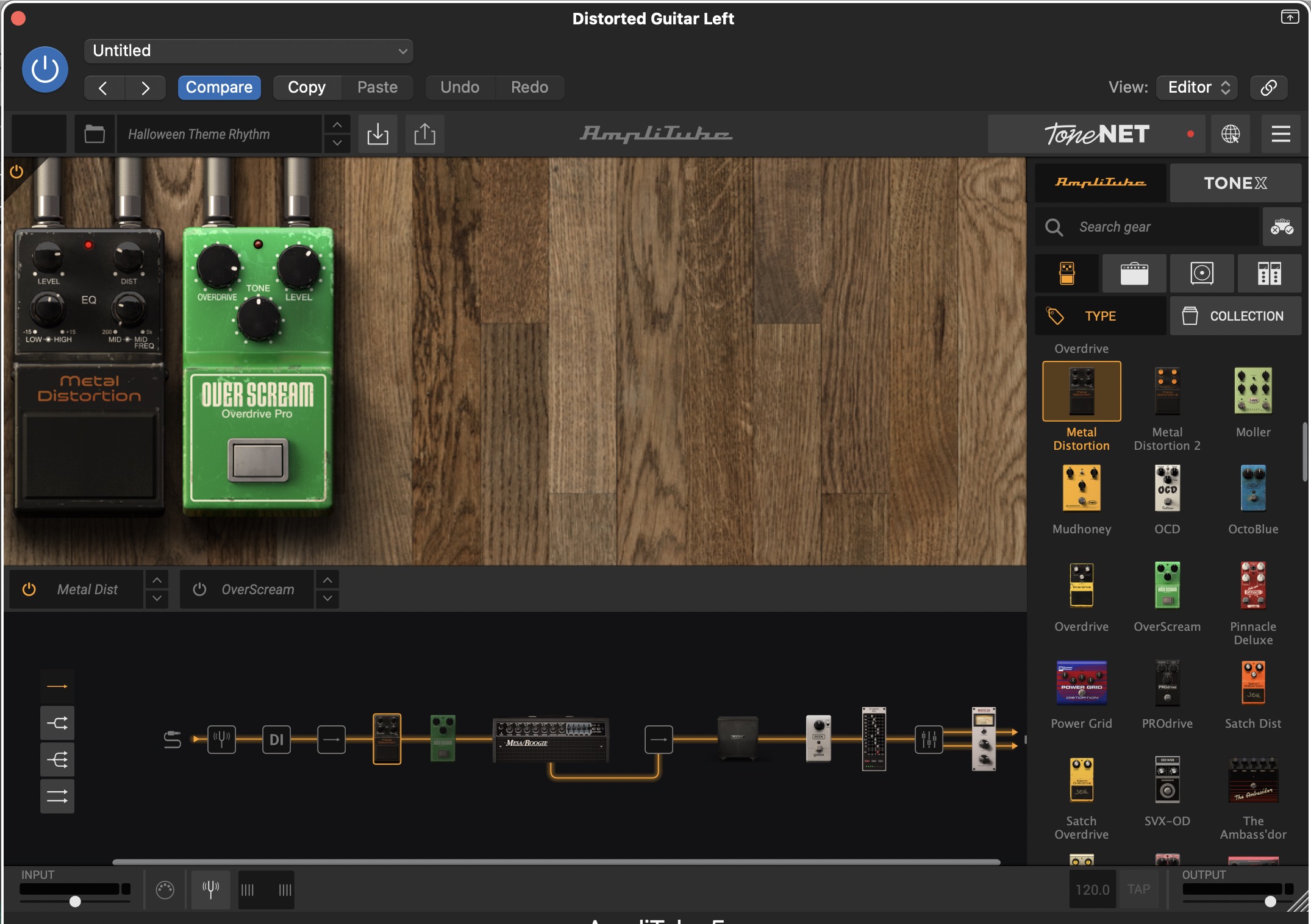Click the Copy button

pos(307,87)
